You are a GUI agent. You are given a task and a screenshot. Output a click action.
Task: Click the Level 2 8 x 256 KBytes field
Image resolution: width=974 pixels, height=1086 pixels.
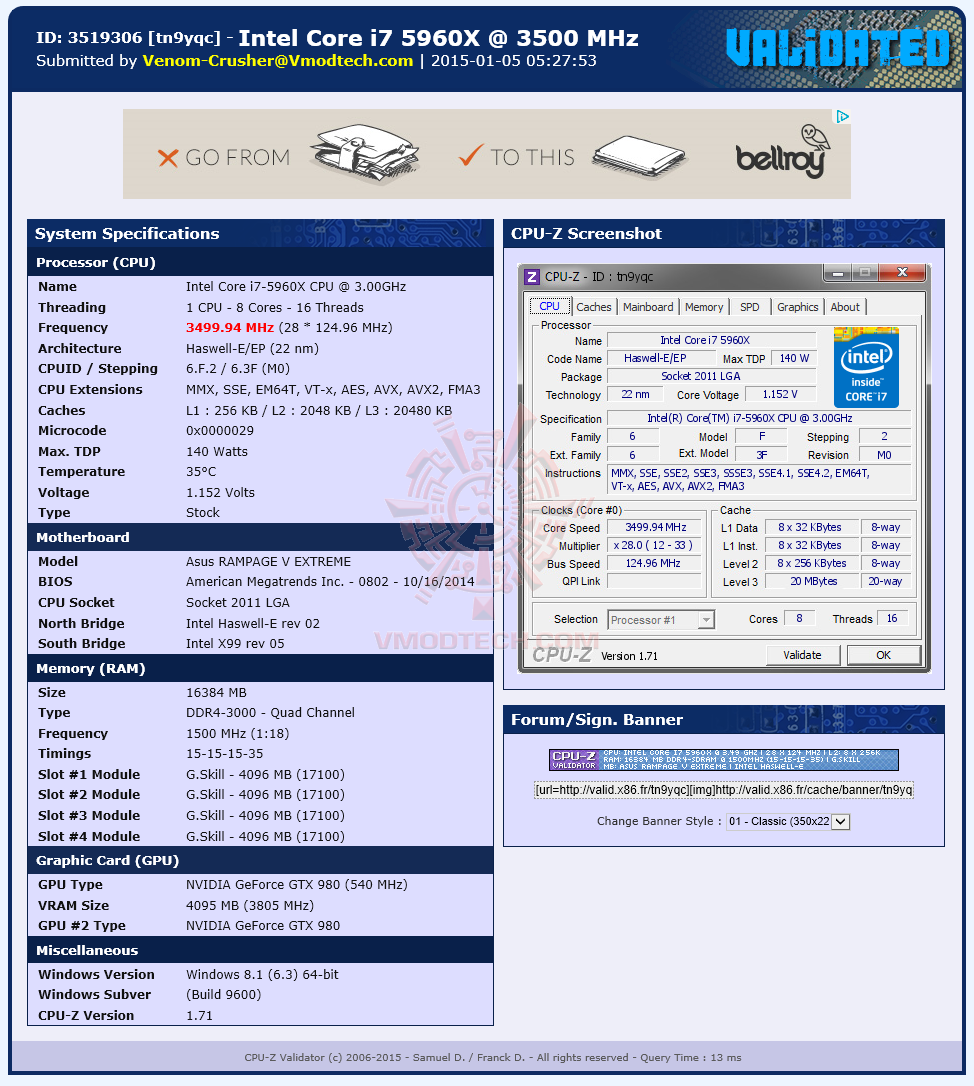[813, 564]
